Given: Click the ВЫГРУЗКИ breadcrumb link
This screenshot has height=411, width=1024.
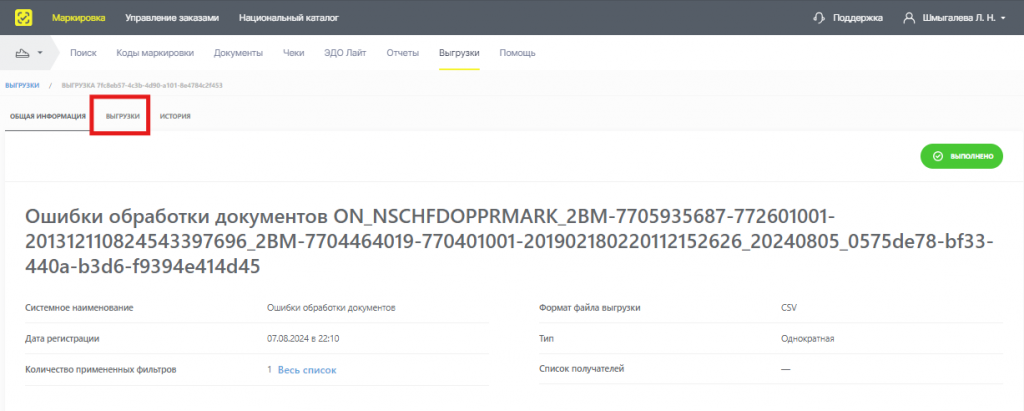Looking at the screenshot, I should click(x=22, y=85).
